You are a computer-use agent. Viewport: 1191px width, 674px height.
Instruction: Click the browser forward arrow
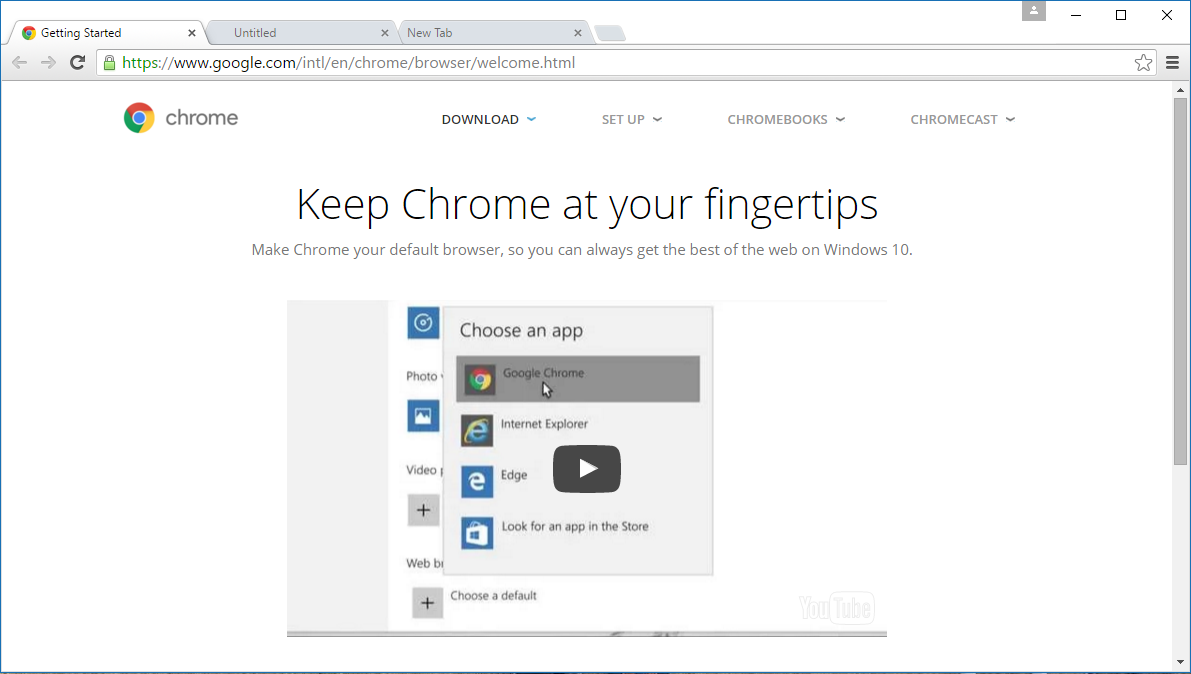48,62
